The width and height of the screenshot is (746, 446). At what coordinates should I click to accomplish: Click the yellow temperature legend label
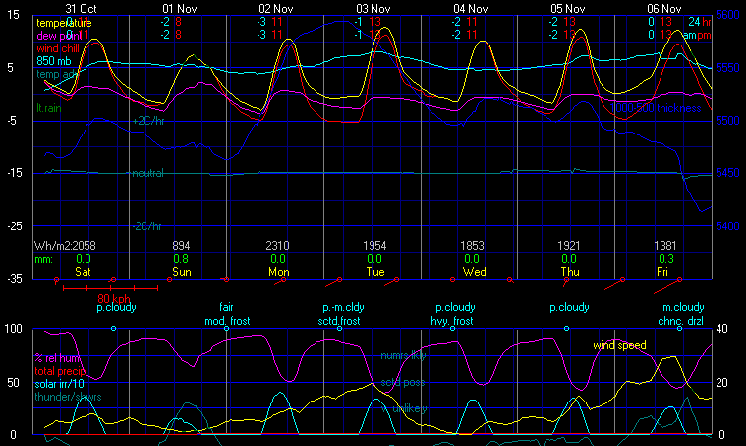(x=64, y=23)
